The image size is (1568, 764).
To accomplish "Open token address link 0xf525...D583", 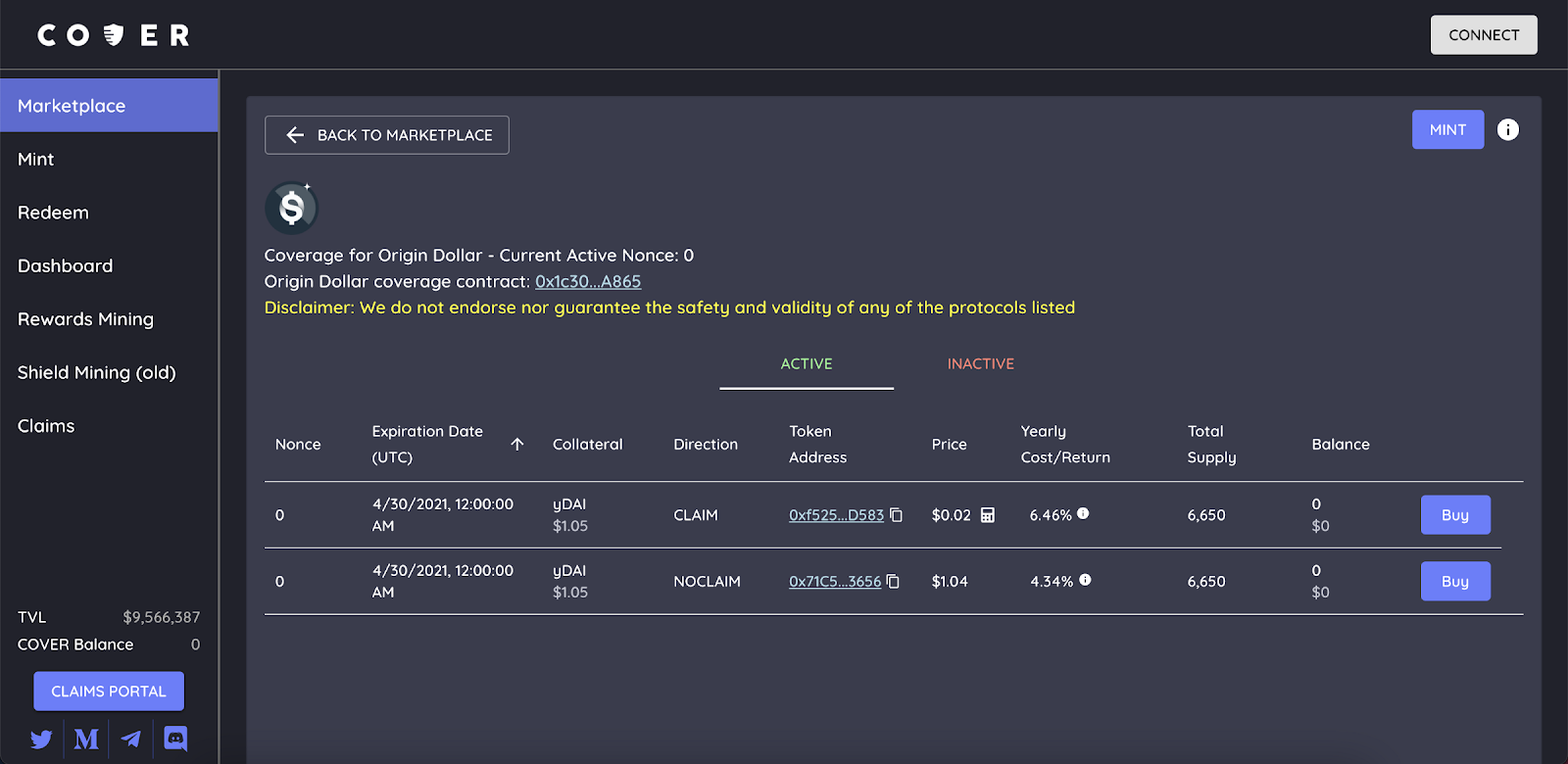I will point(836,515).
